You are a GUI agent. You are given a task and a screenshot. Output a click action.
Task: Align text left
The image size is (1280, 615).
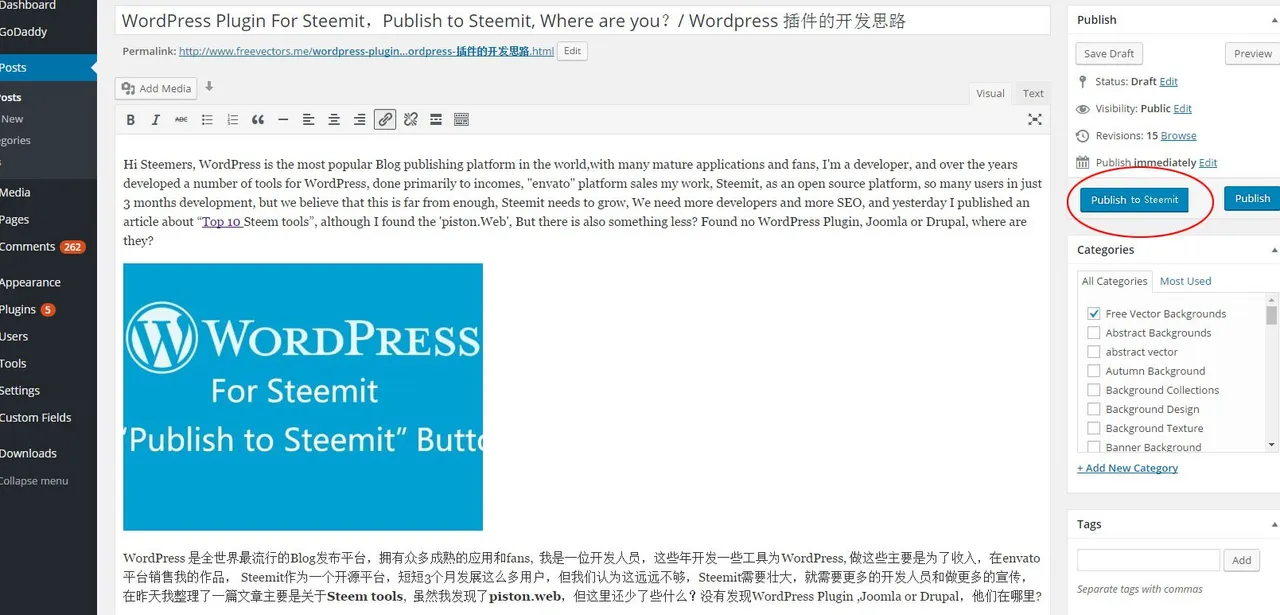308,120
